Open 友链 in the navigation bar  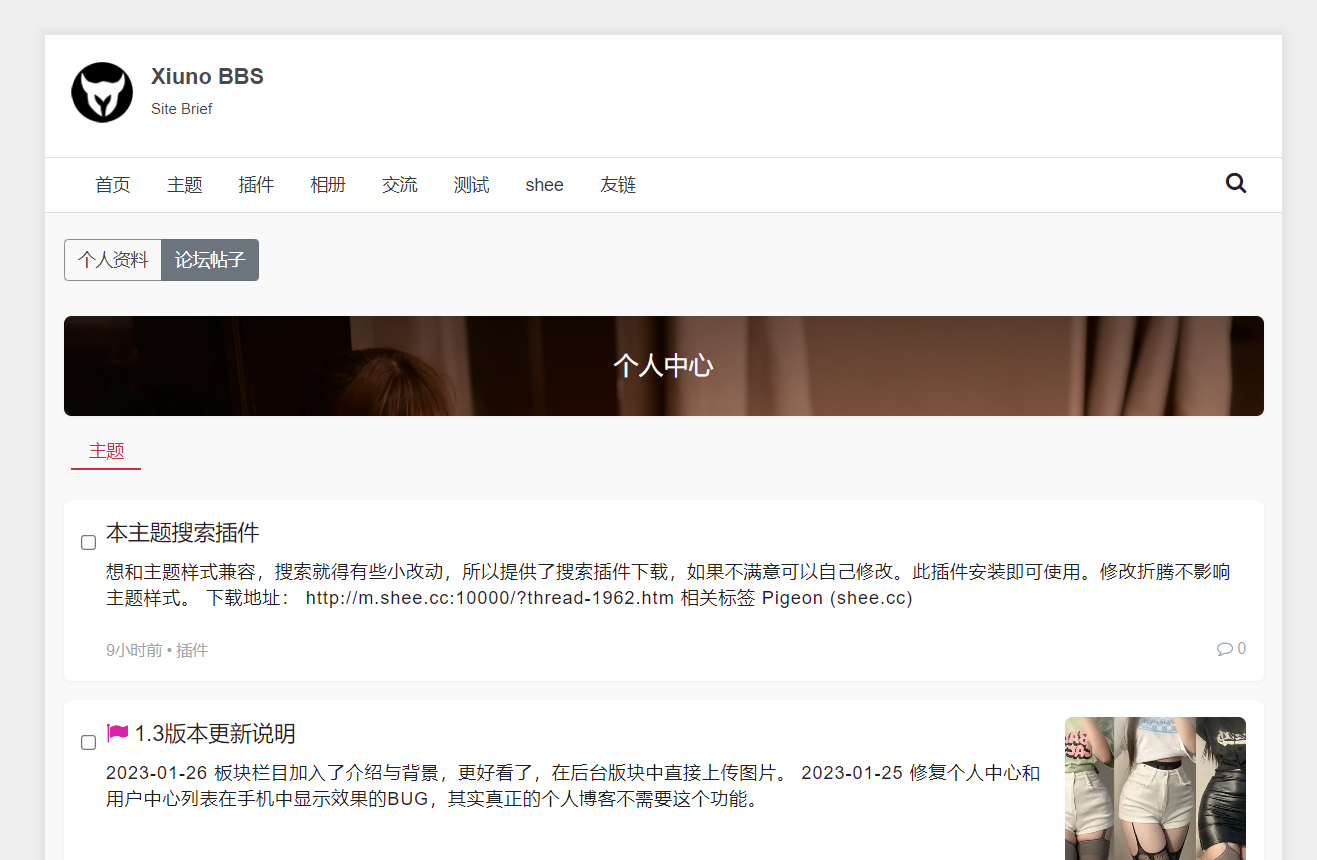coord(618,185)
